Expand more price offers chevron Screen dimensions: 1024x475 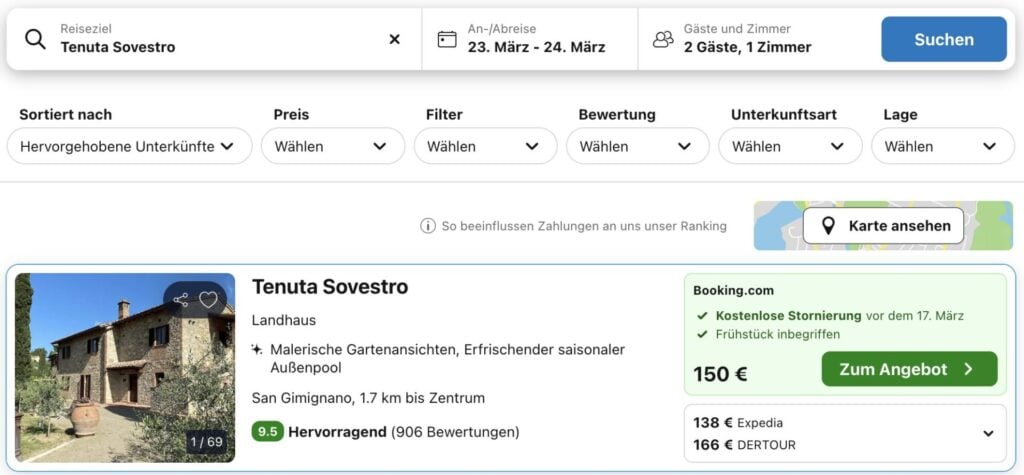coord(988,433)
